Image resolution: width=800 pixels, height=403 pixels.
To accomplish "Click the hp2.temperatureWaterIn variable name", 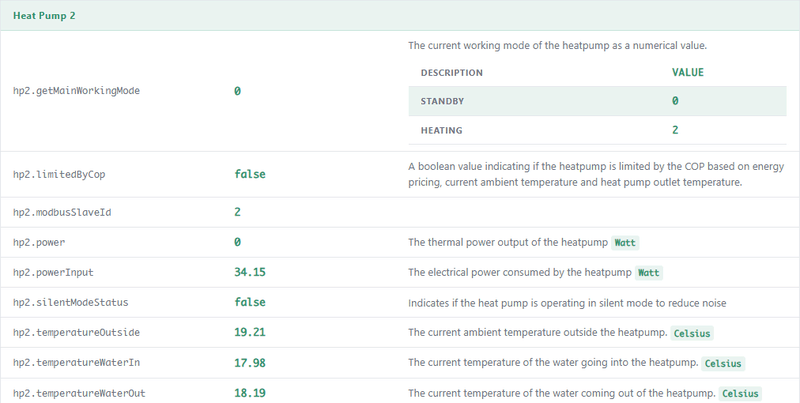I will click(x=76, y=362).
